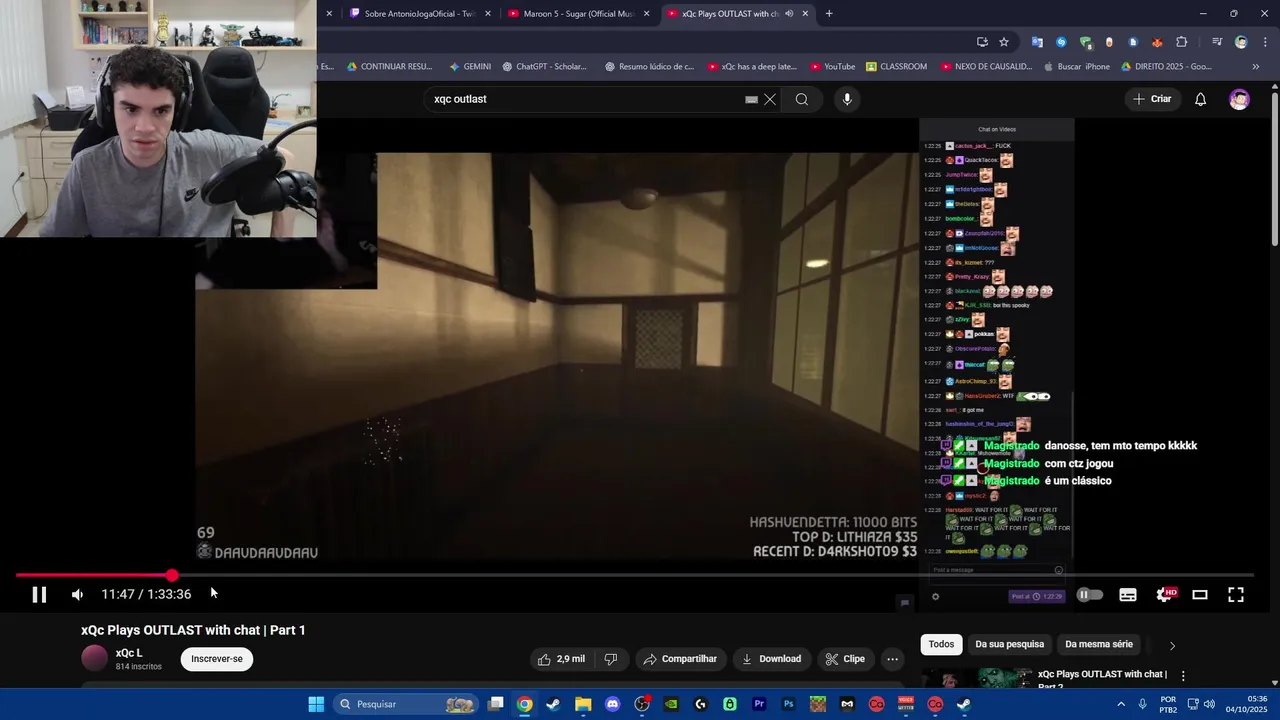Show more filter chips with arrow
This screenshot has height=720, width=1280.
click(x=1172, y=645)
